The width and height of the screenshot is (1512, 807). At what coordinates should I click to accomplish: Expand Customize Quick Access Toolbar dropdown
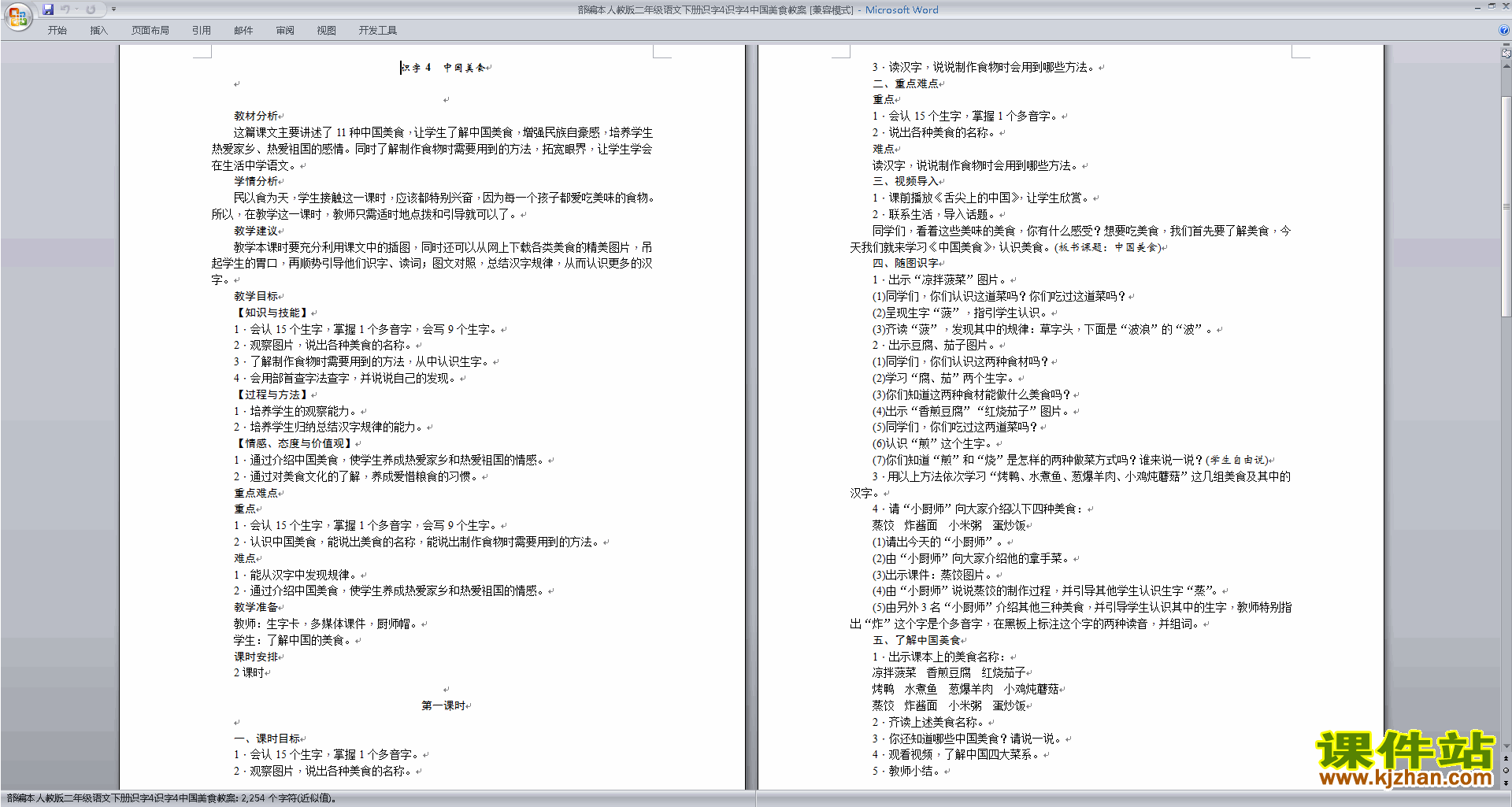pos(113,9)
